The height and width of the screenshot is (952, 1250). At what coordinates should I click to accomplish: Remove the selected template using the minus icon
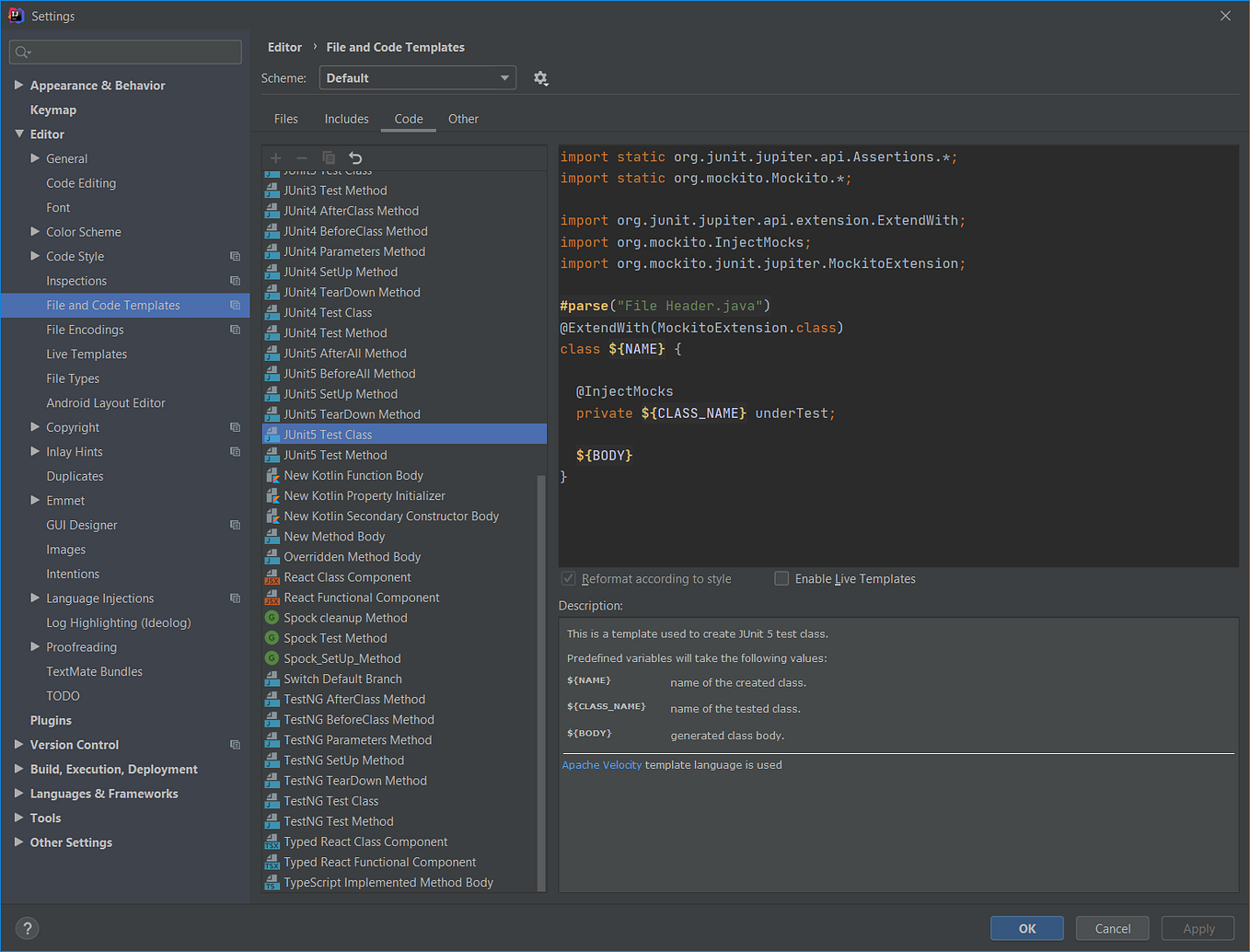click(302, 157)
